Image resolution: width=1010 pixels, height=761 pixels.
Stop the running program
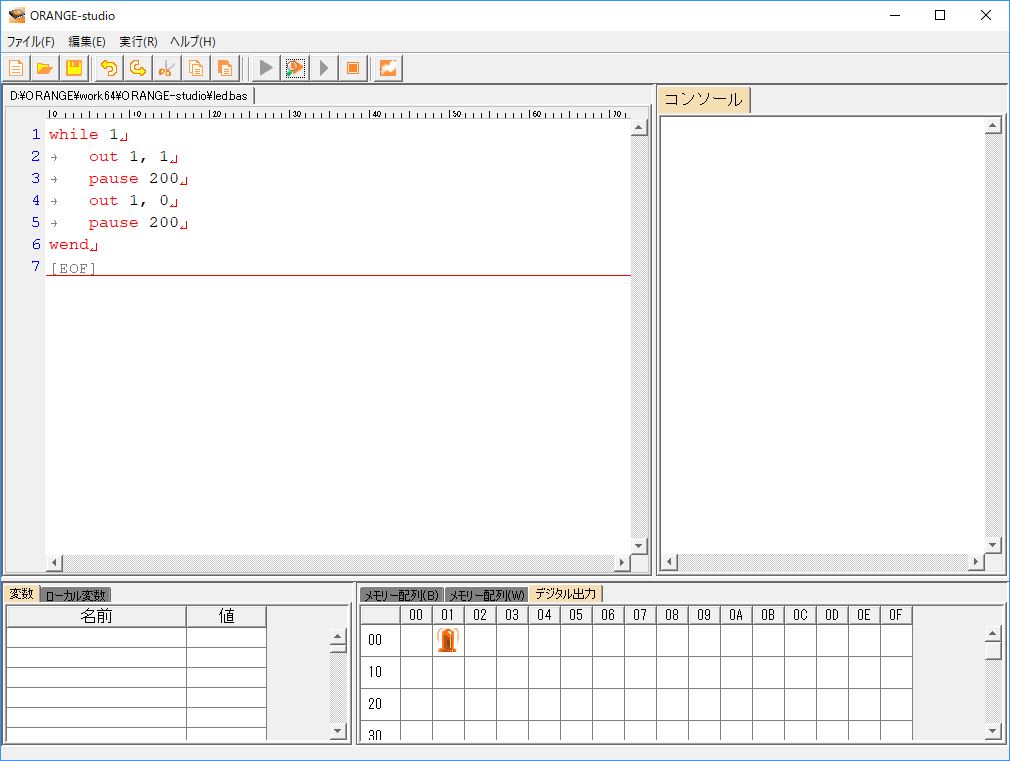click(x=353, y=68)
